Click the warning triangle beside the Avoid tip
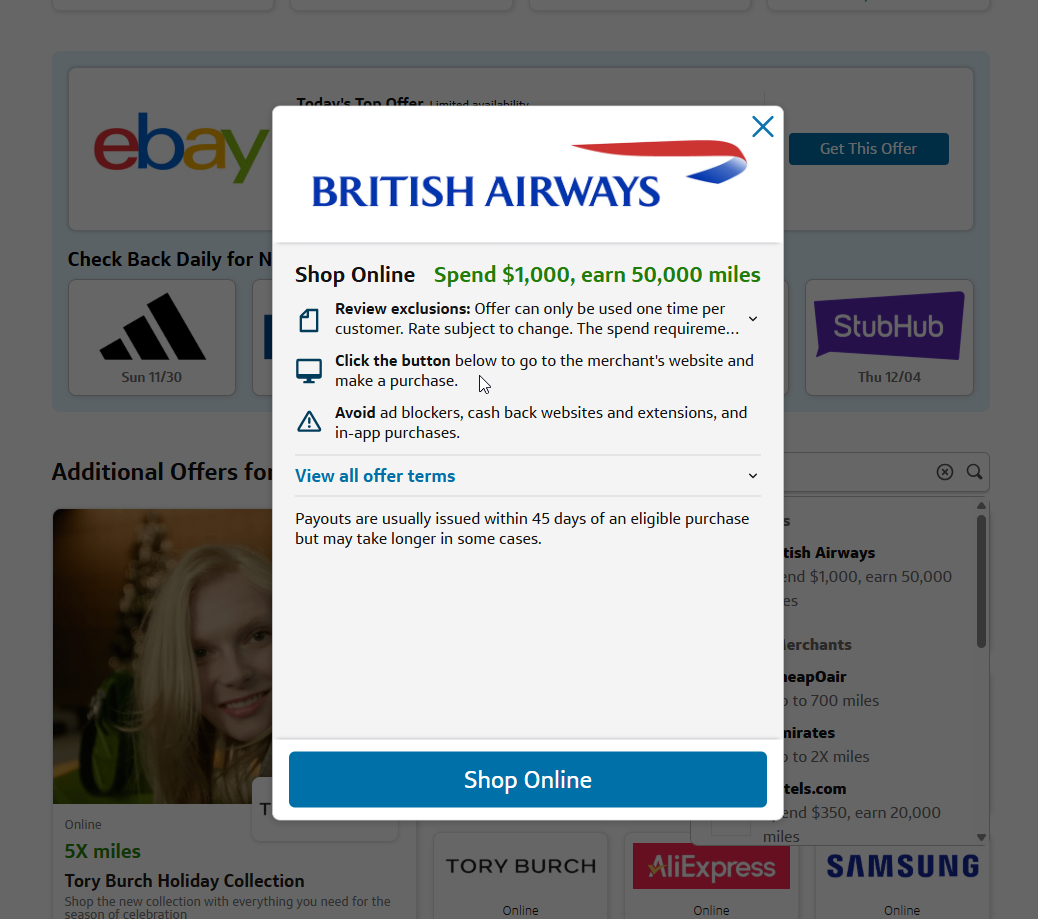Screen dimensions: 1038x919 tap(309, 421)
